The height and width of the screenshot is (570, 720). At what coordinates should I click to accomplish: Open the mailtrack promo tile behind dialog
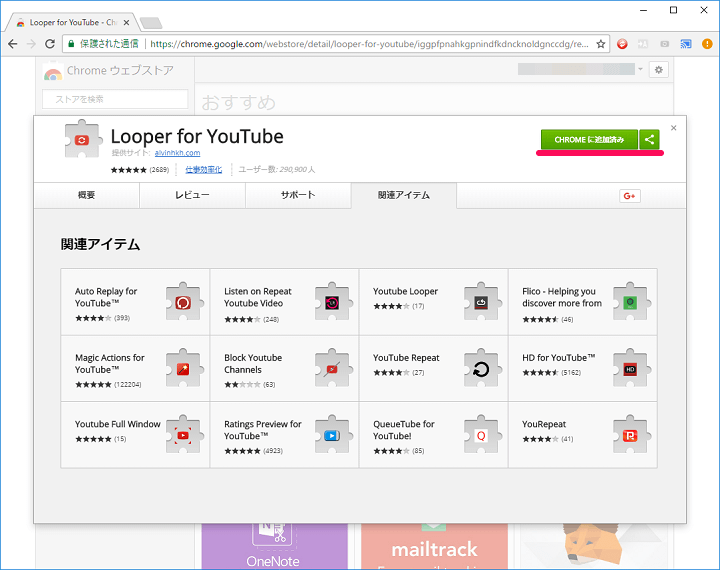[434, 547]
